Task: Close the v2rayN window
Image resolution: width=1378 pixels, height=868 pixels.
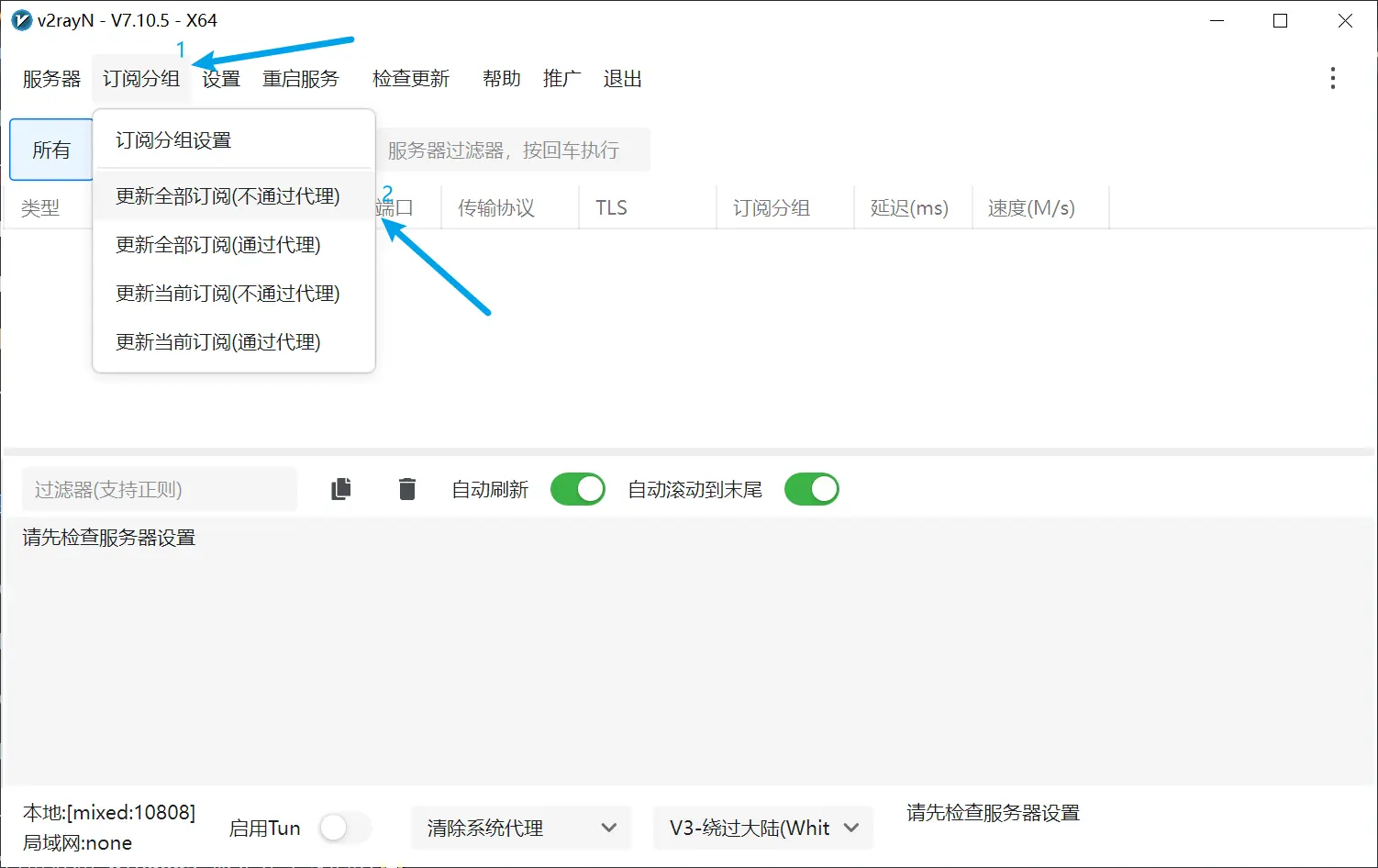Action: point(1345,20)
